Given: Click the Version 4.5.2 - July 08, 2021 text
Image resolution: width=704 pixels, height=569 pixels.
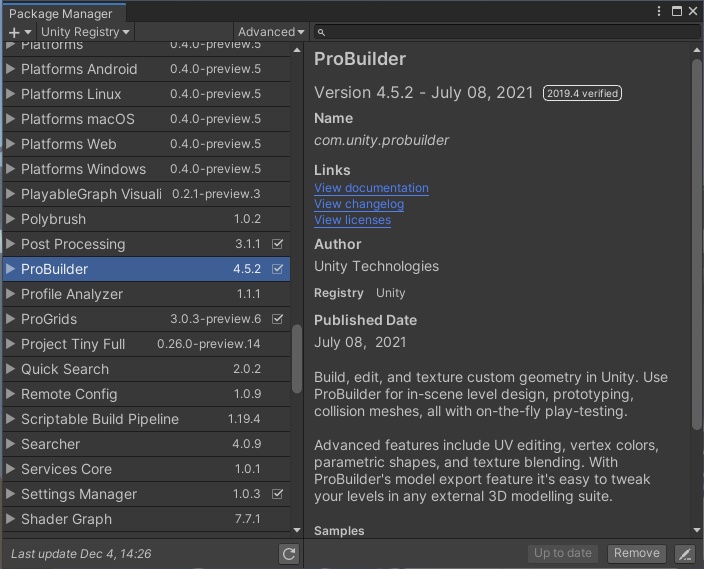Looking at the screenshot, I should click(x=423, y=93).
